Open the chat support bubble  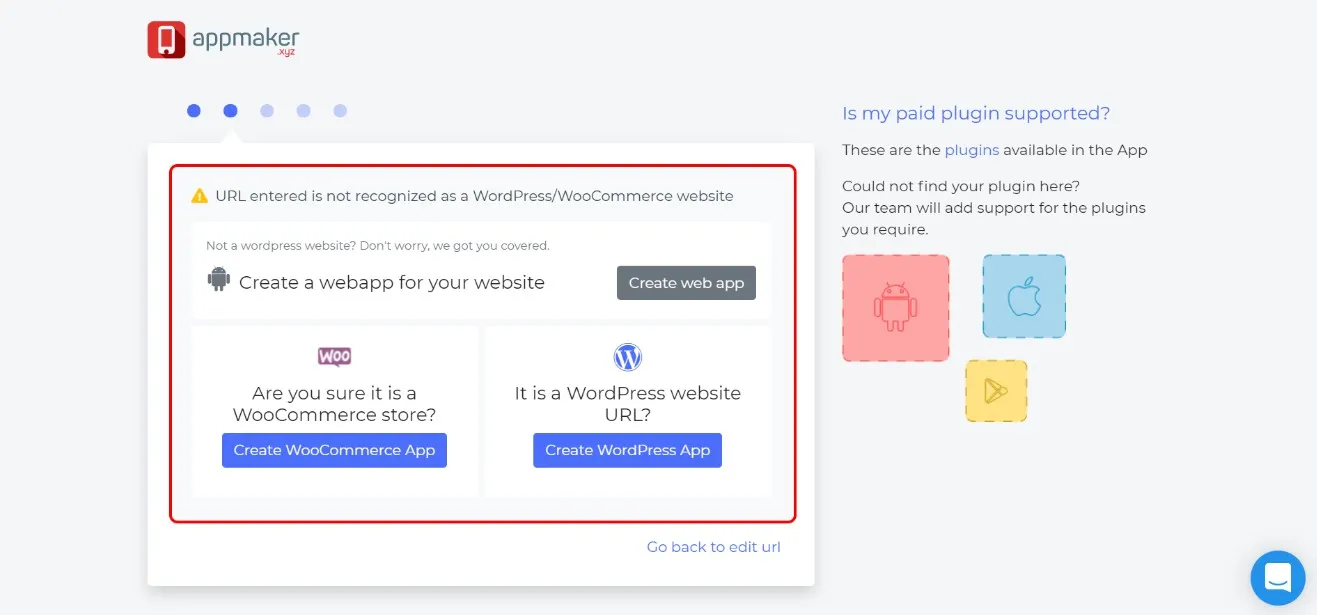pyautogui.click(x=1278, y=578)
